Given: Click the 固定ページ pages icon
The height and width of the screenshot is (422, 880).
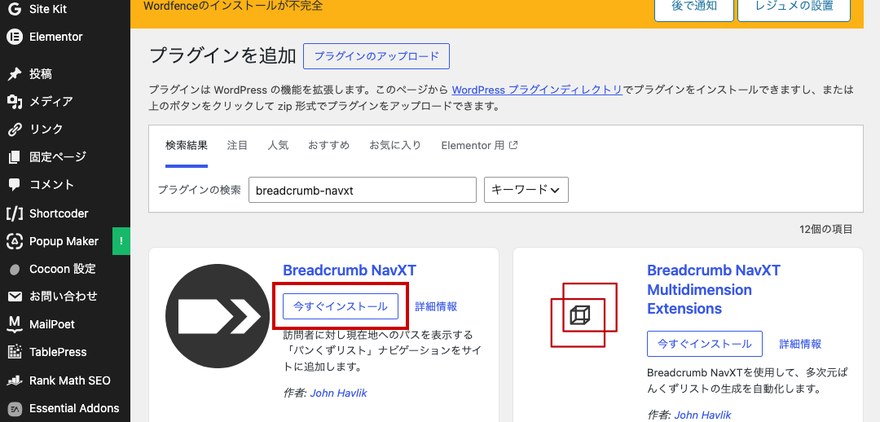Looking at the screenshot, I should (15, 157).
